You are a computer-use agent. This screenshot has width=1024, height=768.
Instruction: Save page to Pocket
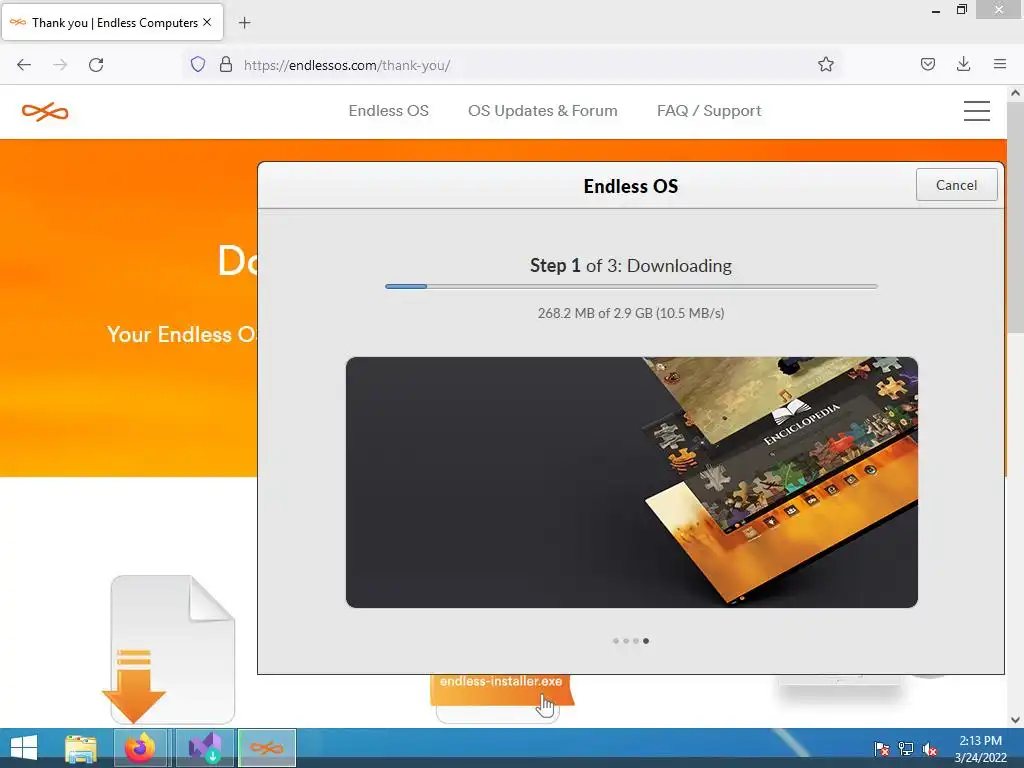[x=927, y=64]
